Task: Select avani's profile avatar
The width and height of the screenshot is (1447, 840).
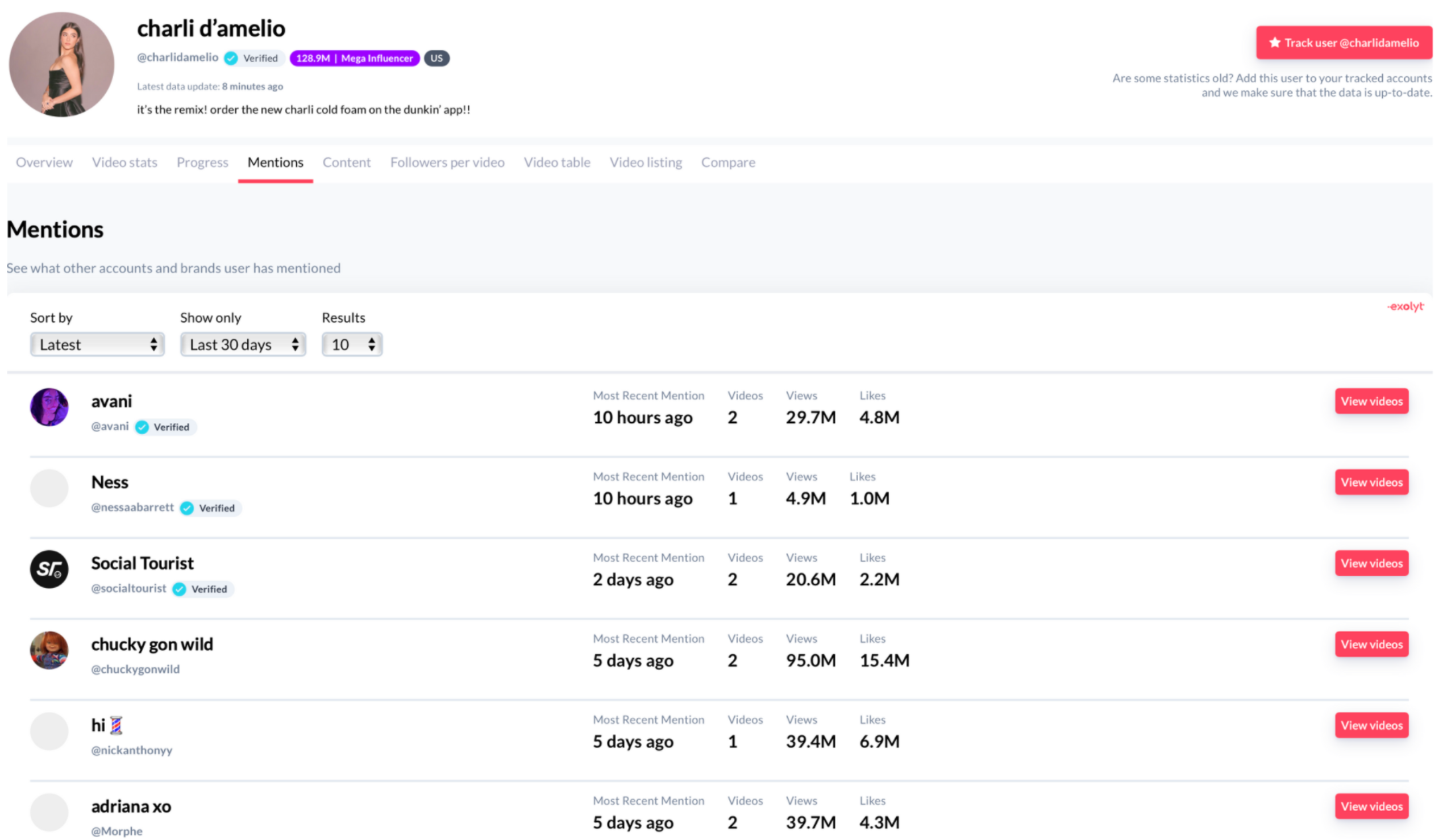Action: pyautogui.click(x=49, y=407)
